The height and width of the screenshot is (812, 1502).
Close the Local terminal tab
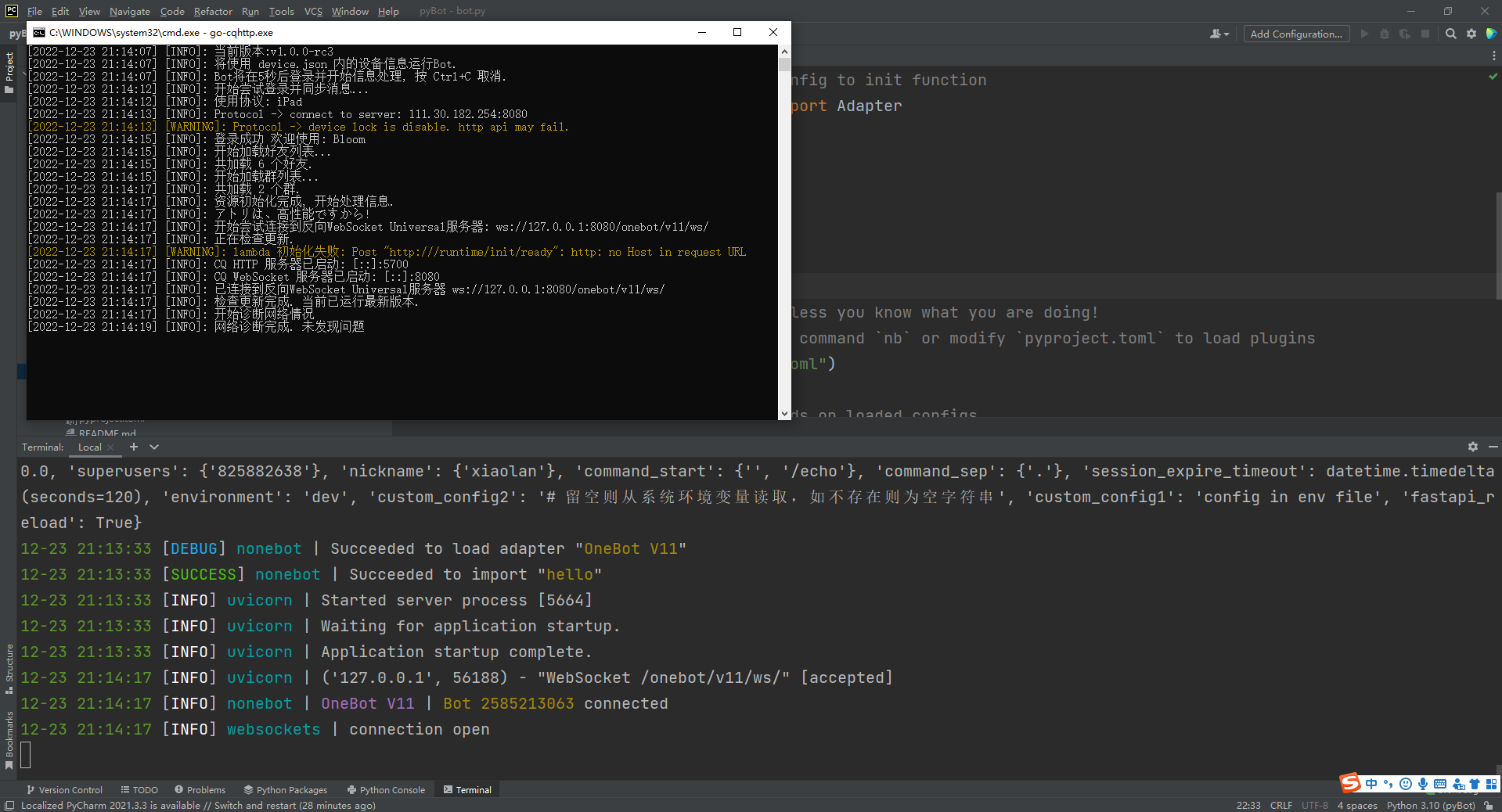tap(110, 447)
